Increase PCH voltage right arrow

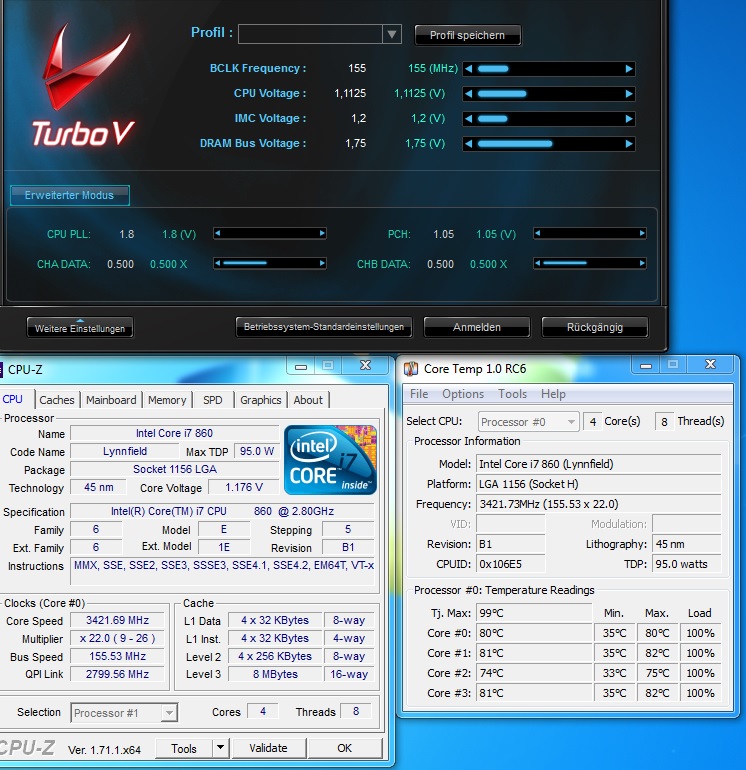[642, 233]
